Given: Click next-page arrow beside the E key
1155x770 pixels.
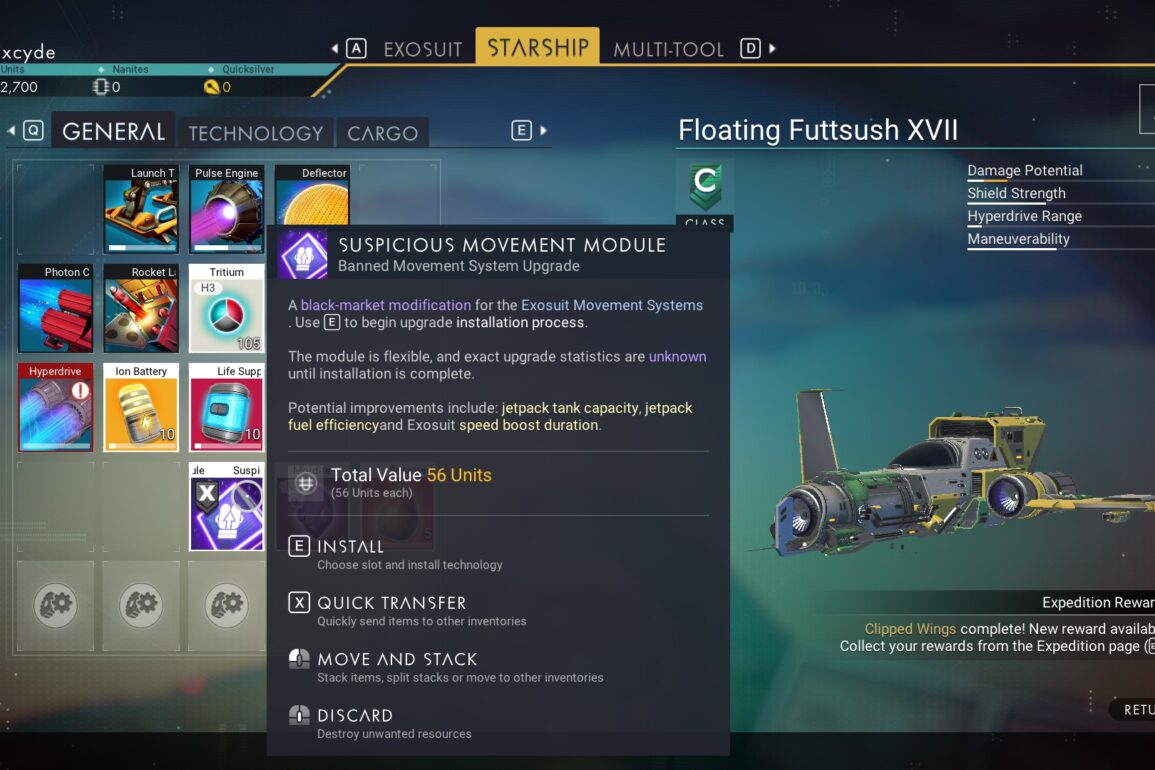Looking at the screenshot, I should coord(544,130).
